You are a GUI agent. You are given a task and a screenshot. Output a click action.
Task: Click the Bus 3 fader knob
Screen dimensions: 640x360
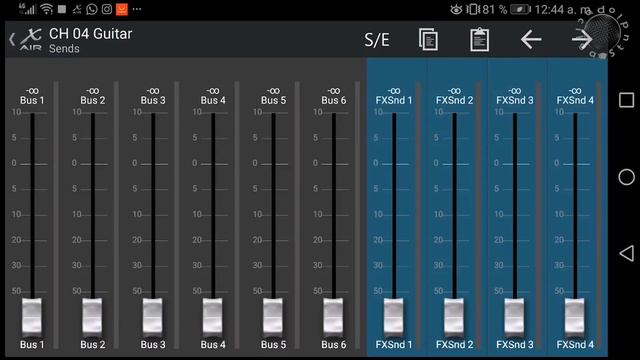[x=153, y=316]
